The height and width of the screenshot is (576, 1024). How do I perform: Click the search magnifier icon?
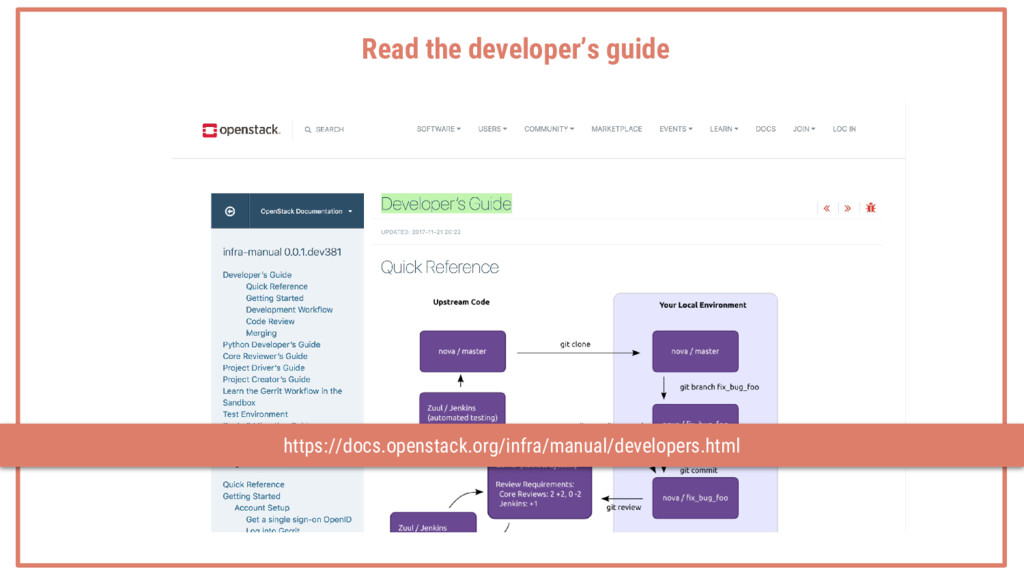click(308, 130)
